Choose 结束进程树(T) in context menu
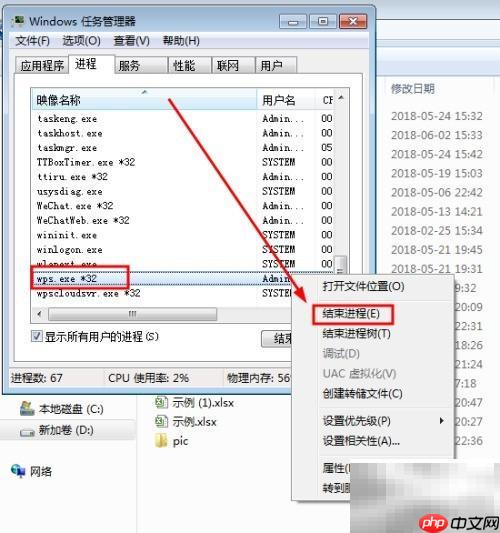This screenshot has width=500, height=533. (x=356, y=333)
